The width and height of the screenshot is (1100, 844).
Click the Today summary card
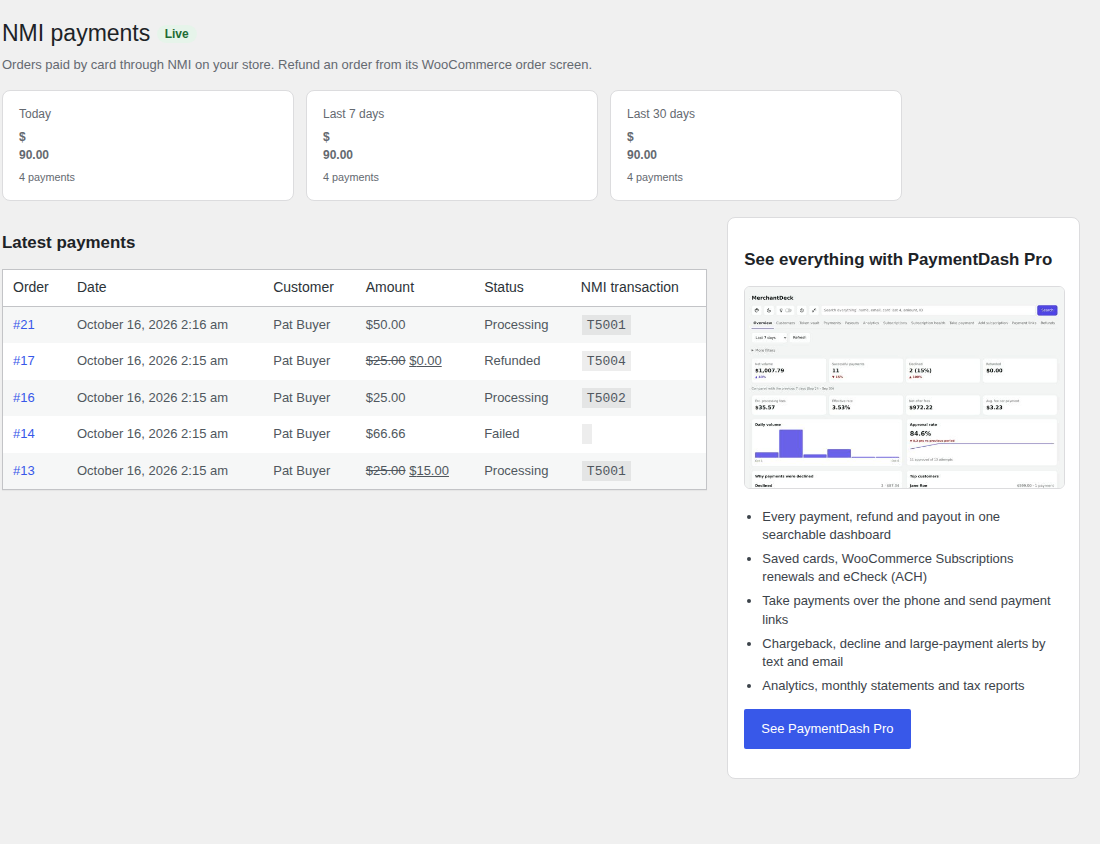pyautogui.click(x=148, y=145)
